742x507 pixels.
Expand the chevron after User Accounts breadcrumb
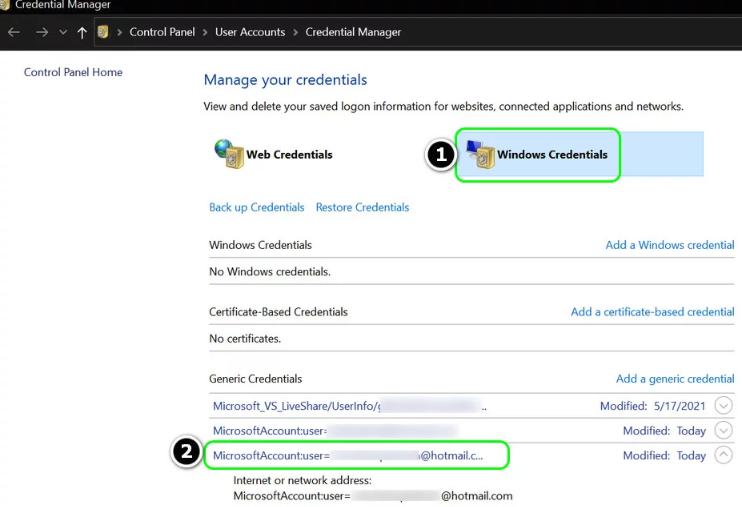point(295,32)
